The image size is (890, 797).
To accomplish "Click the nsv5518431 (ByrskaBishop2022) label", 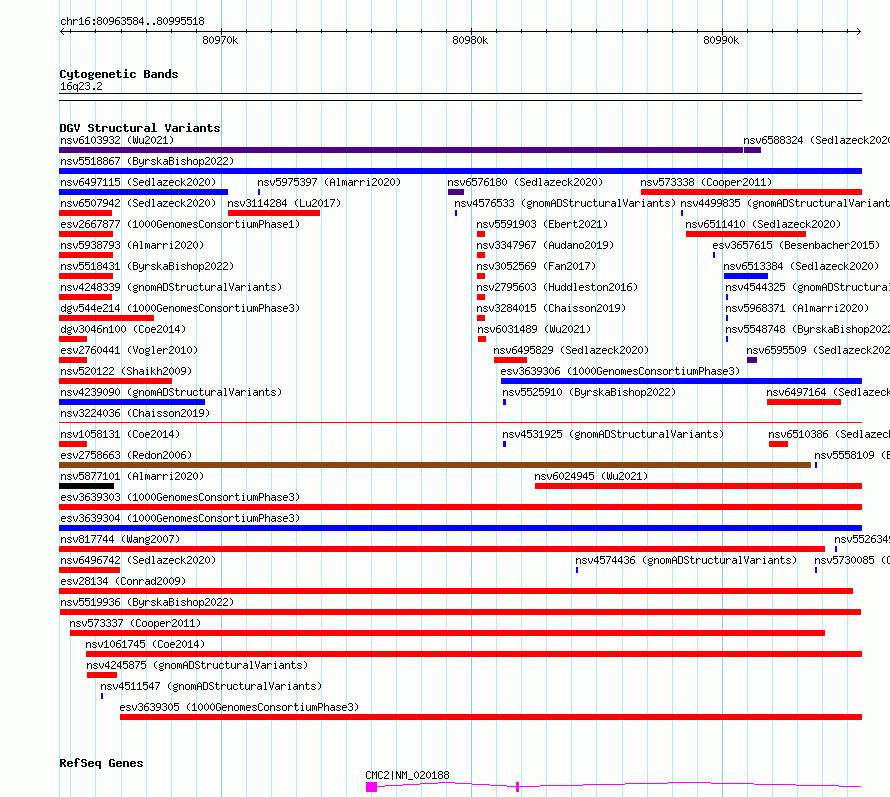I will pyautogui.click(x=147, y=266).
